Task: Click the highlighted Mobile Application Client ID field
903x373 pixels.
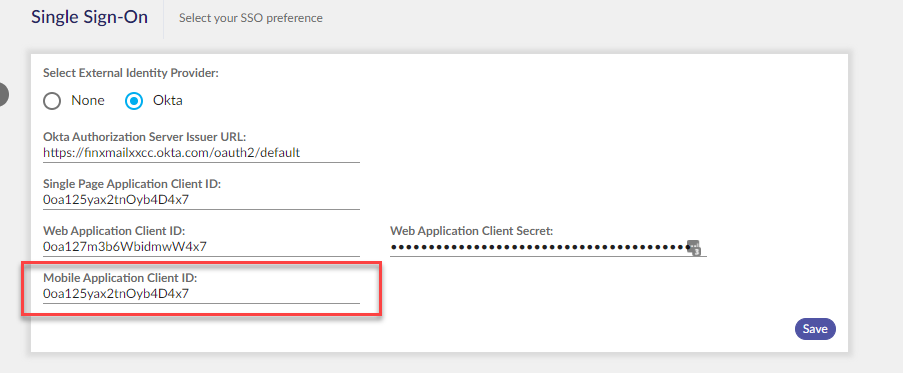Action: click(x=202, y=294)
